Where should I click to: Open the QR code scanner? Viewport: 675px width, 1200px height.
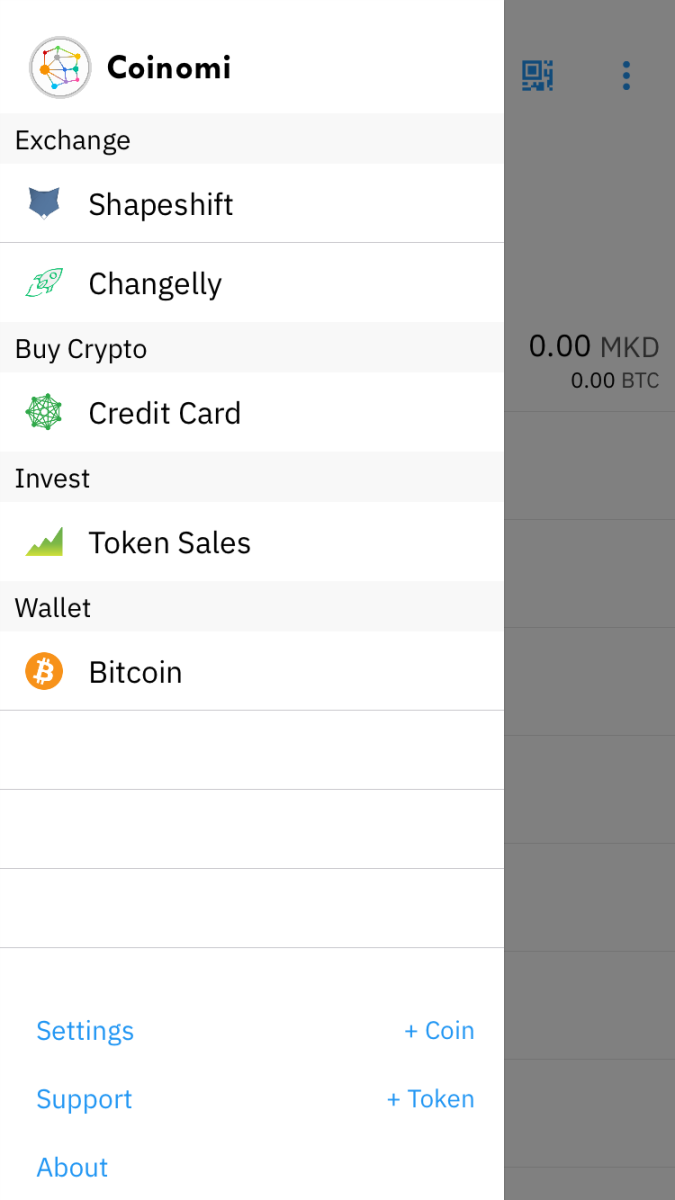[x=537, y=75]
